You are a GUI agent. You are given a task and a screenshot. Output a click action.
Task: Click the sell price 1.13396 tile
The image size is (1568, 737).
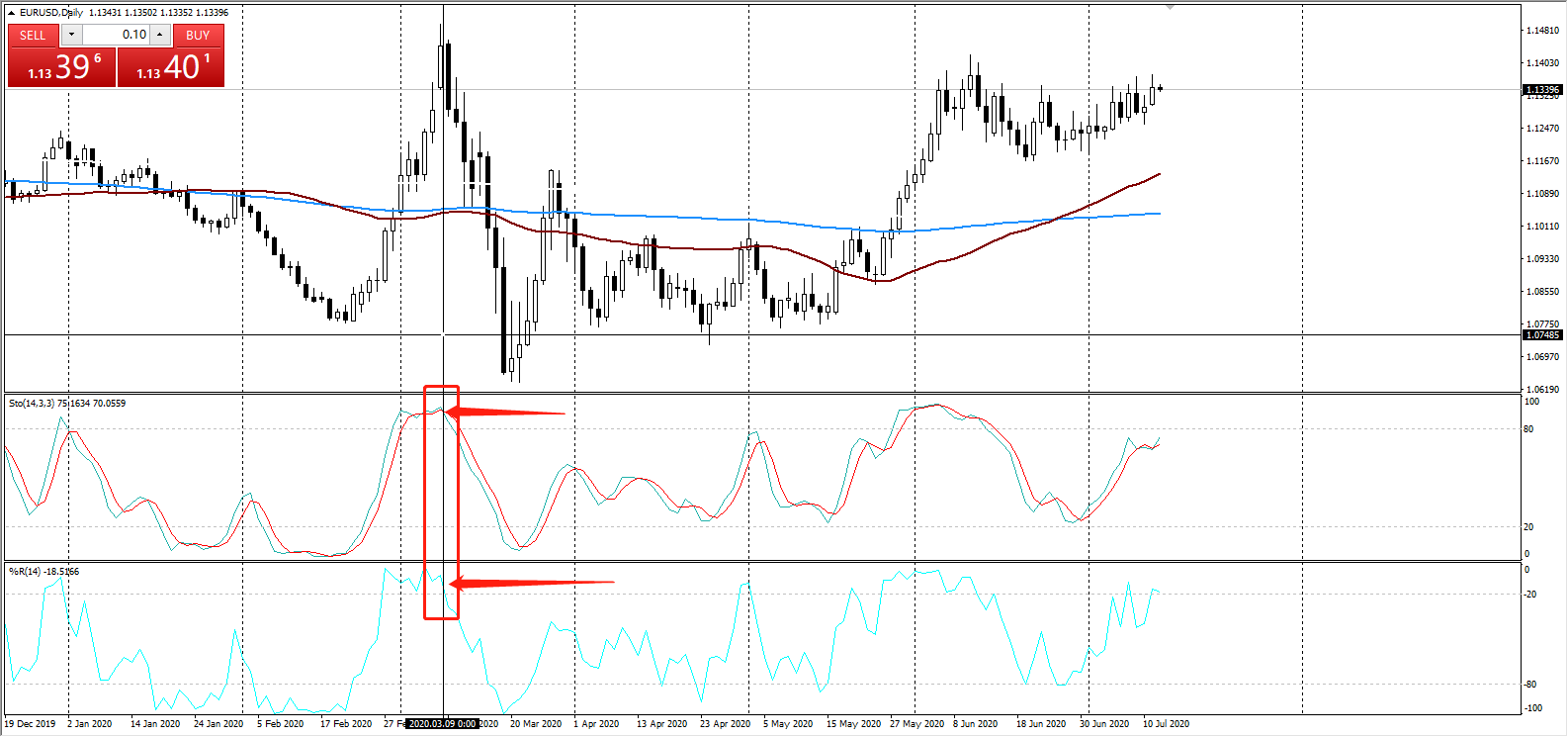point(62,67)
